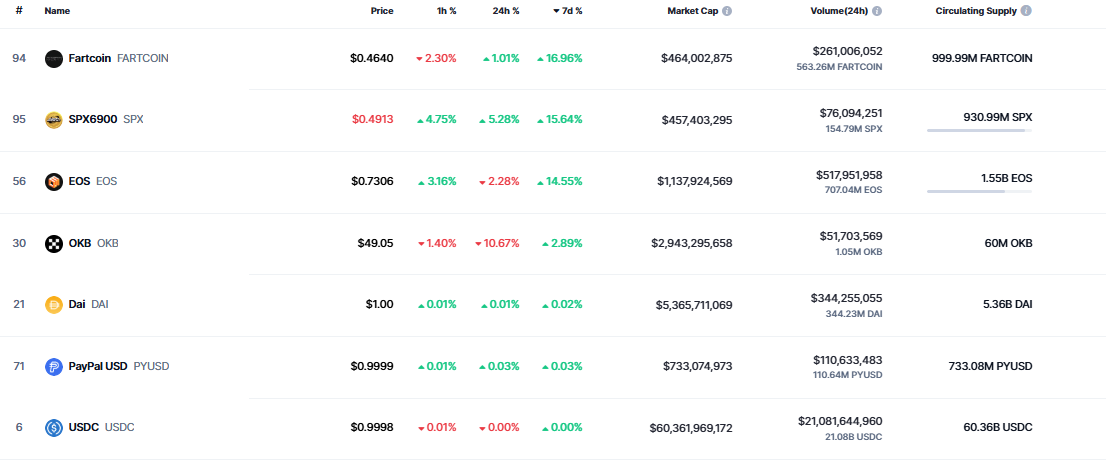Click the USDC blue logo icon

tap(54, 428)
